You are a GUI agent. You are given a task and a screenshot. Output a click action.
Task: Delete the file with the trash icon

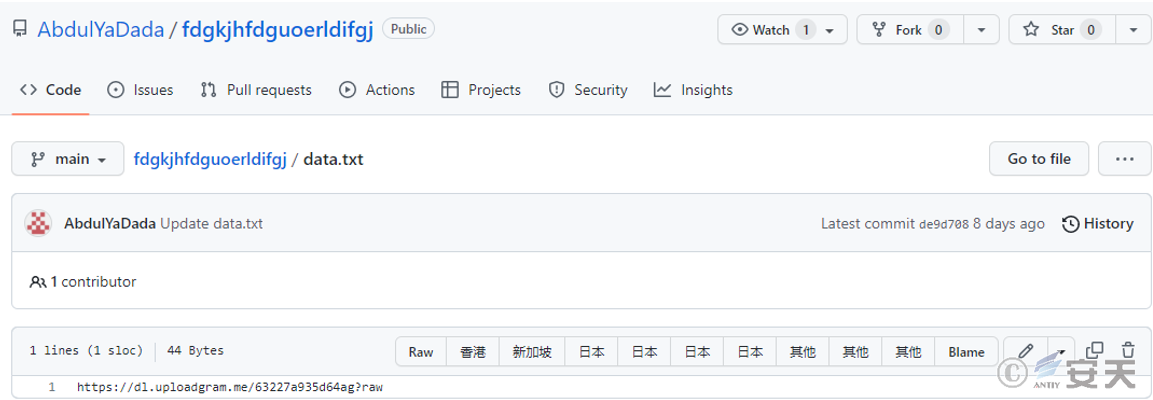point(1128,351)
